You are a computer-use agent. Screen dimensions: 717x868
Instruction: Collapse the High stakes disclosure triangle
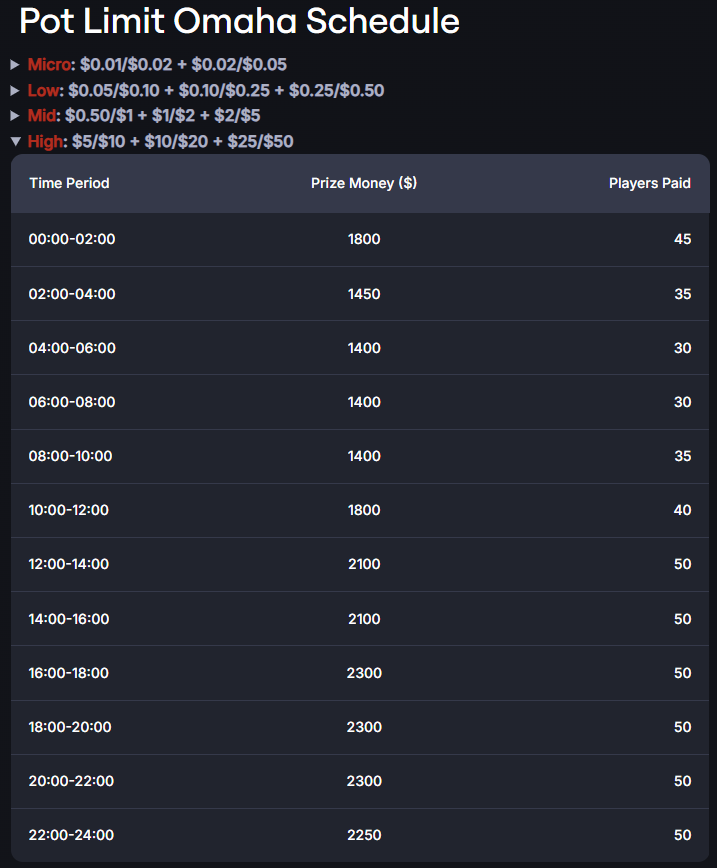click(x=16, y=142)
